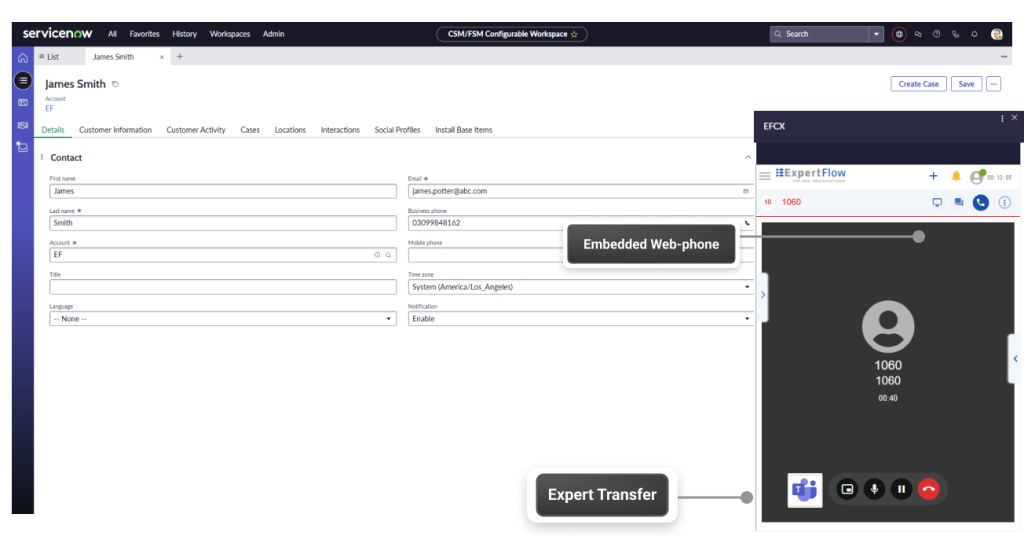Open the ExpertFlow hamburger menu
Viewport: 1024px width, 536px height.
(x=765, y=176)
